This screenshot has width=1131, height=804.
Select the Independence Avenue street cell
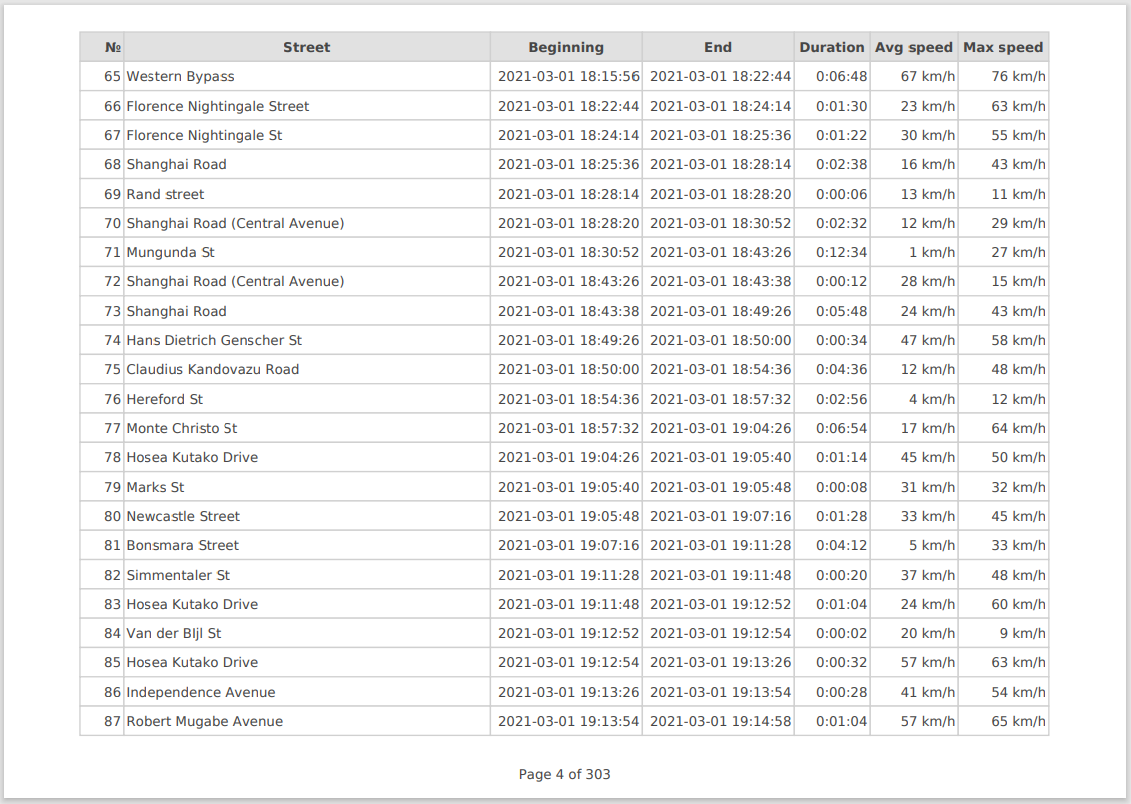click(201, 693)
